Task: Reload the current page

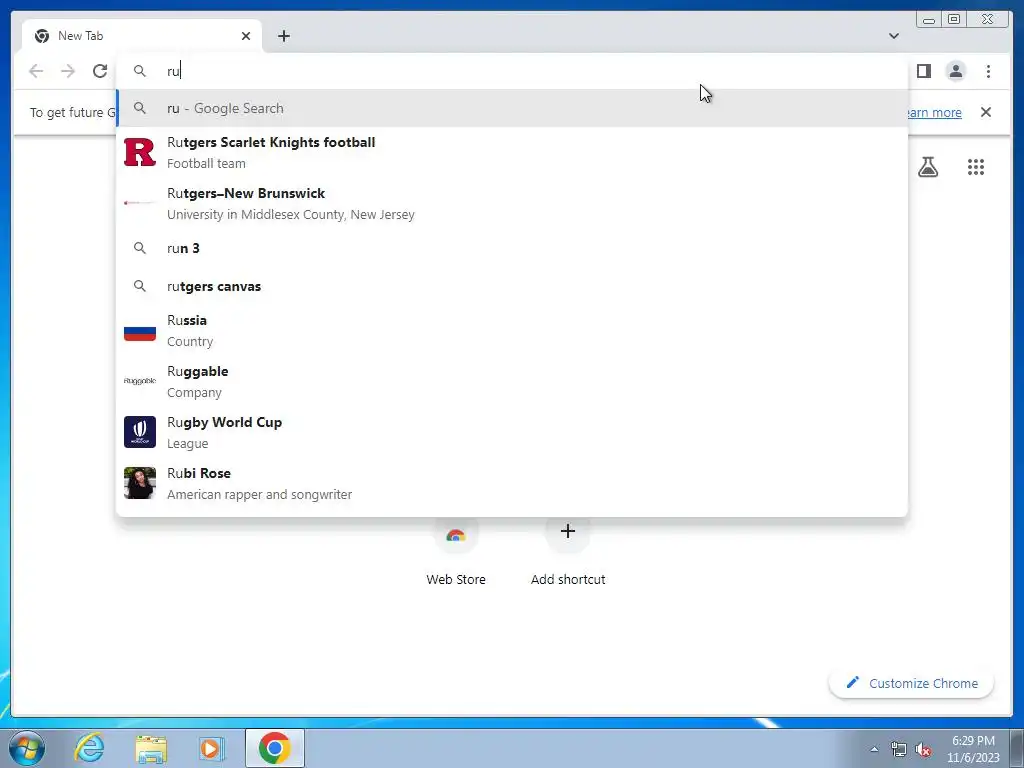Action: point(100,71)
